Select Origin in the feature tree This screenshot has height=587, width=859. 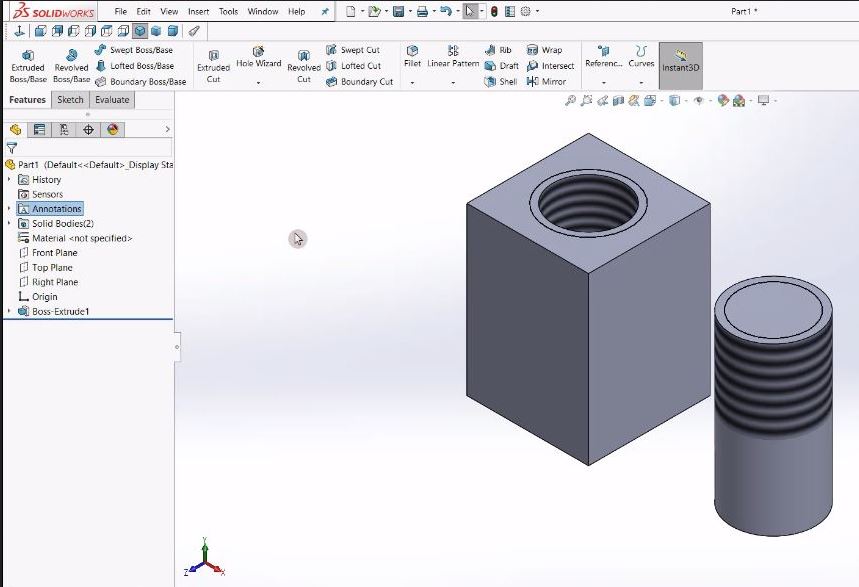pos(38,297)
